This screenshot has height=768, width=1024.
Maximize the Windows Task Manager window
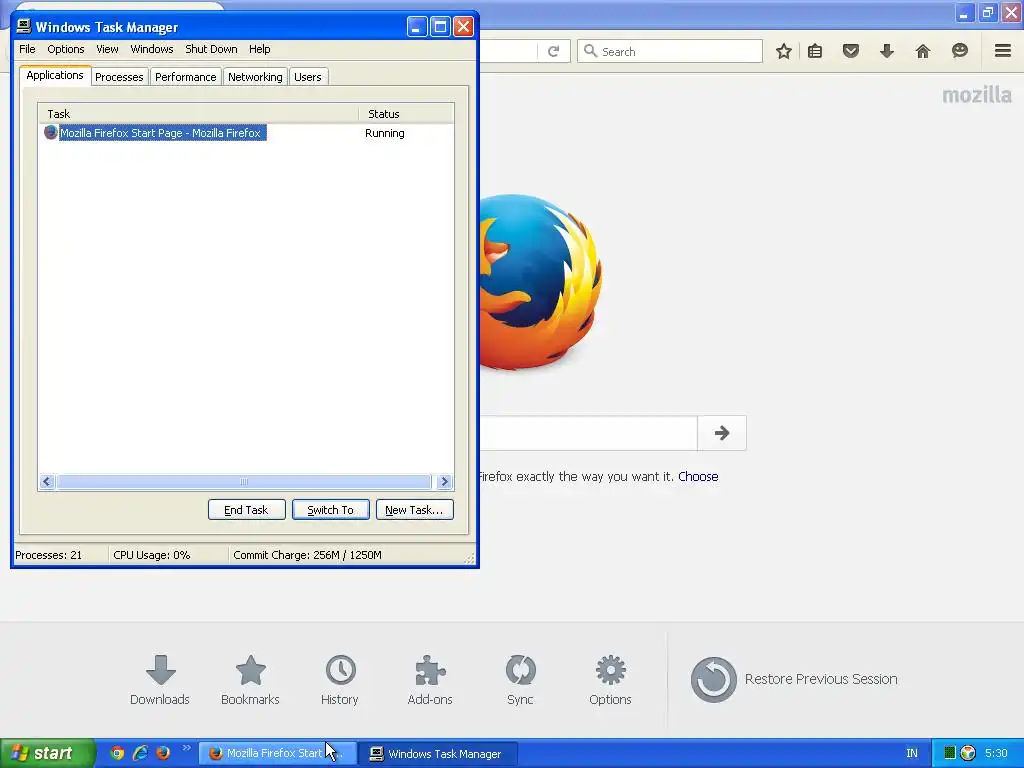[x=440, y=27]
